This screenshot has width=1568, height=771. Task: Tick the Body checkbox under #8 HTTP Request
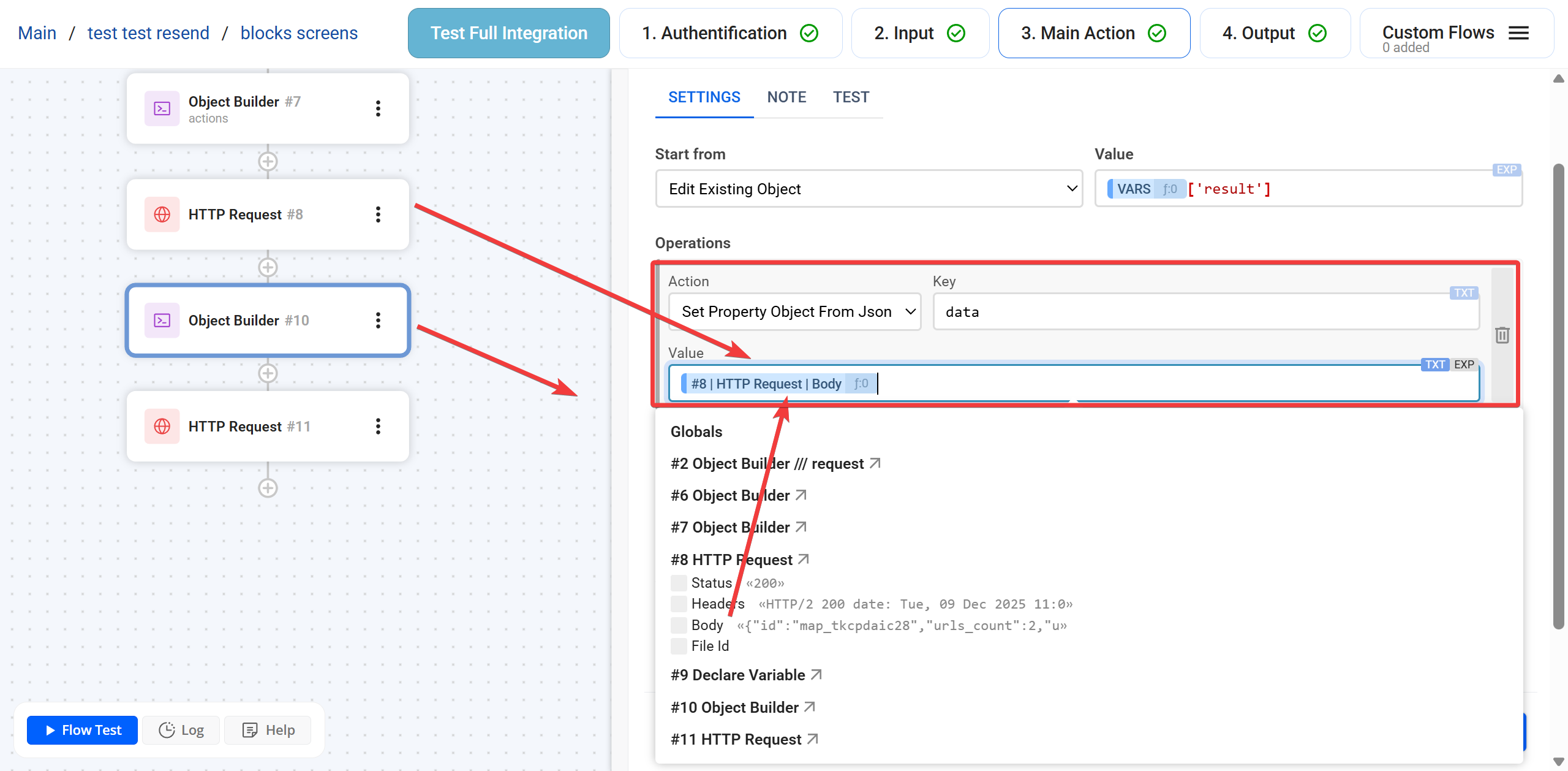[678, 625]
